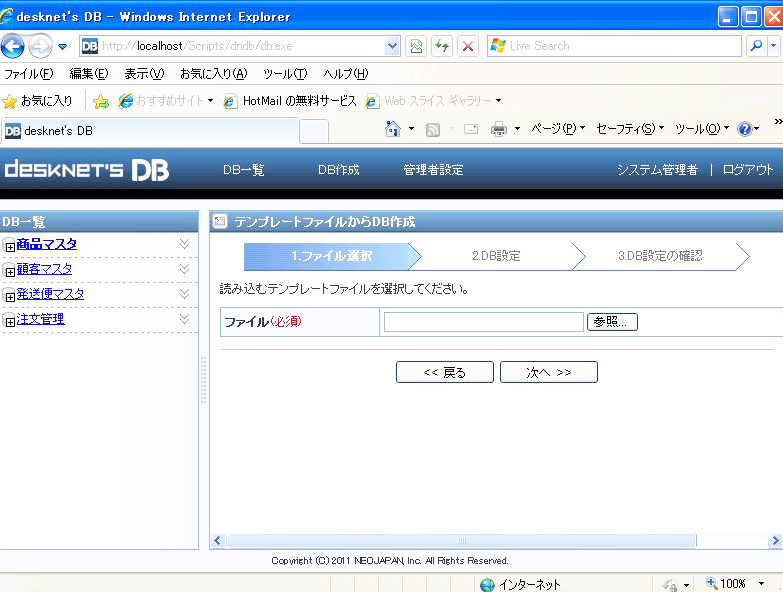The width and height of the screenshot is (783, 592).
Task: Select the DB作成 navigation tab
Action: pyautogui.click(x=338, y=170)
